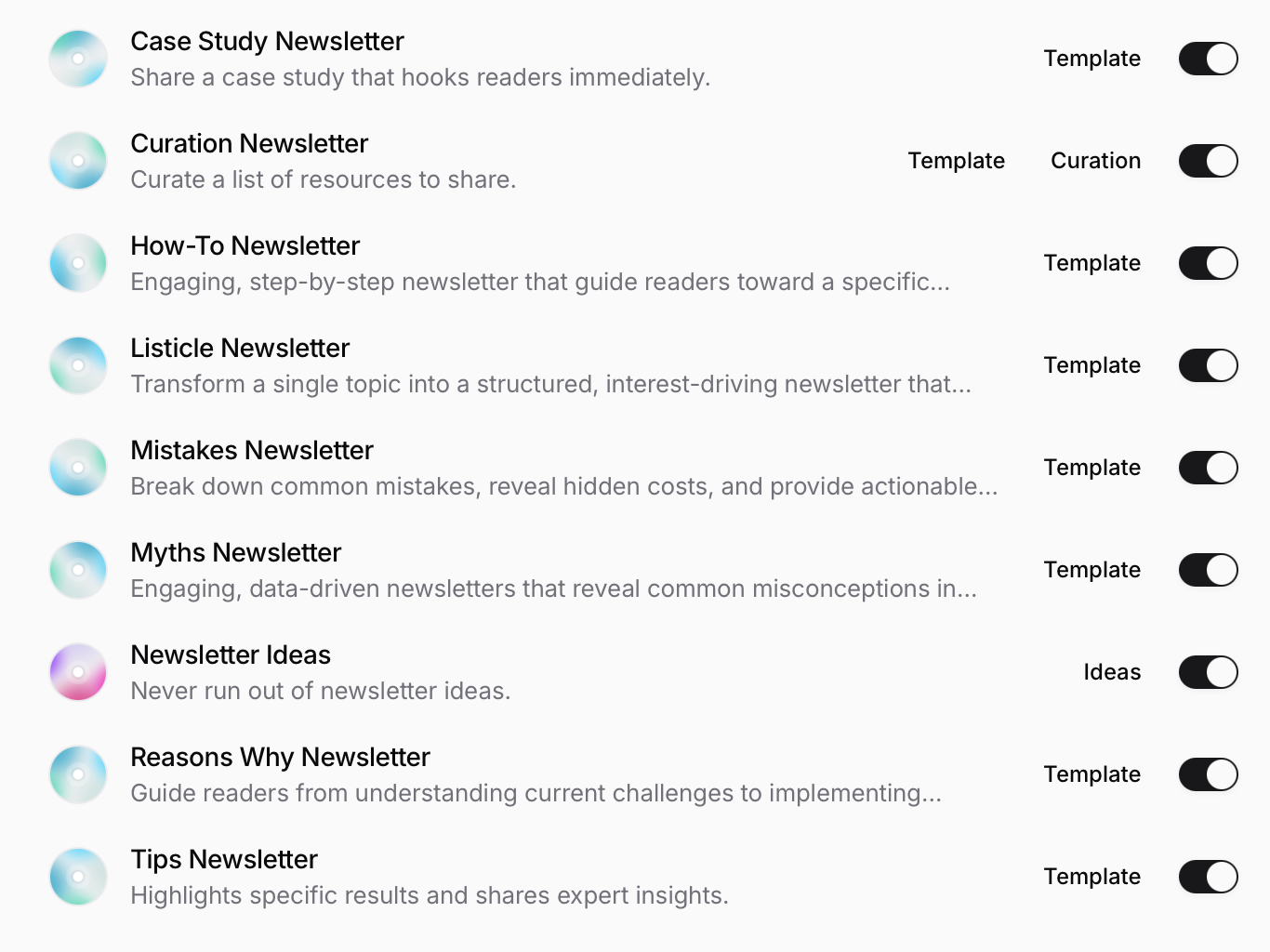Disable the Case Study Newsletter toggle
This screenshot has height=952, width=1270.
[x=1208, y=59]
